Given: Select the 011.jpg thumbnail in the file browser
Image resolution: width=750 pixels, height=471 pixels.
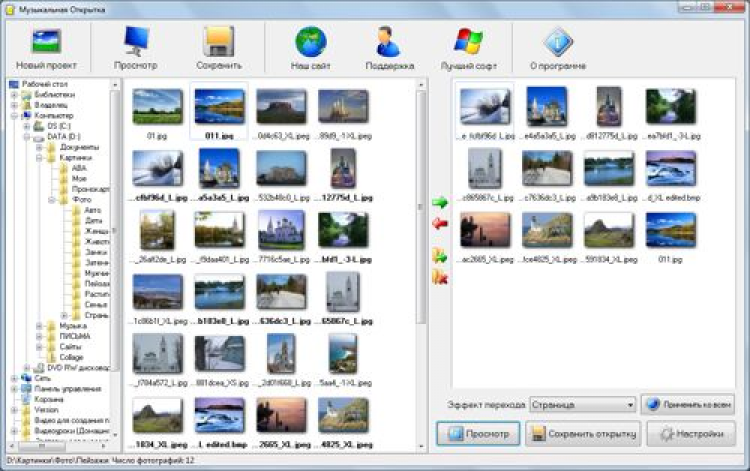Looking at the screenshot, I should coord(220,107).
